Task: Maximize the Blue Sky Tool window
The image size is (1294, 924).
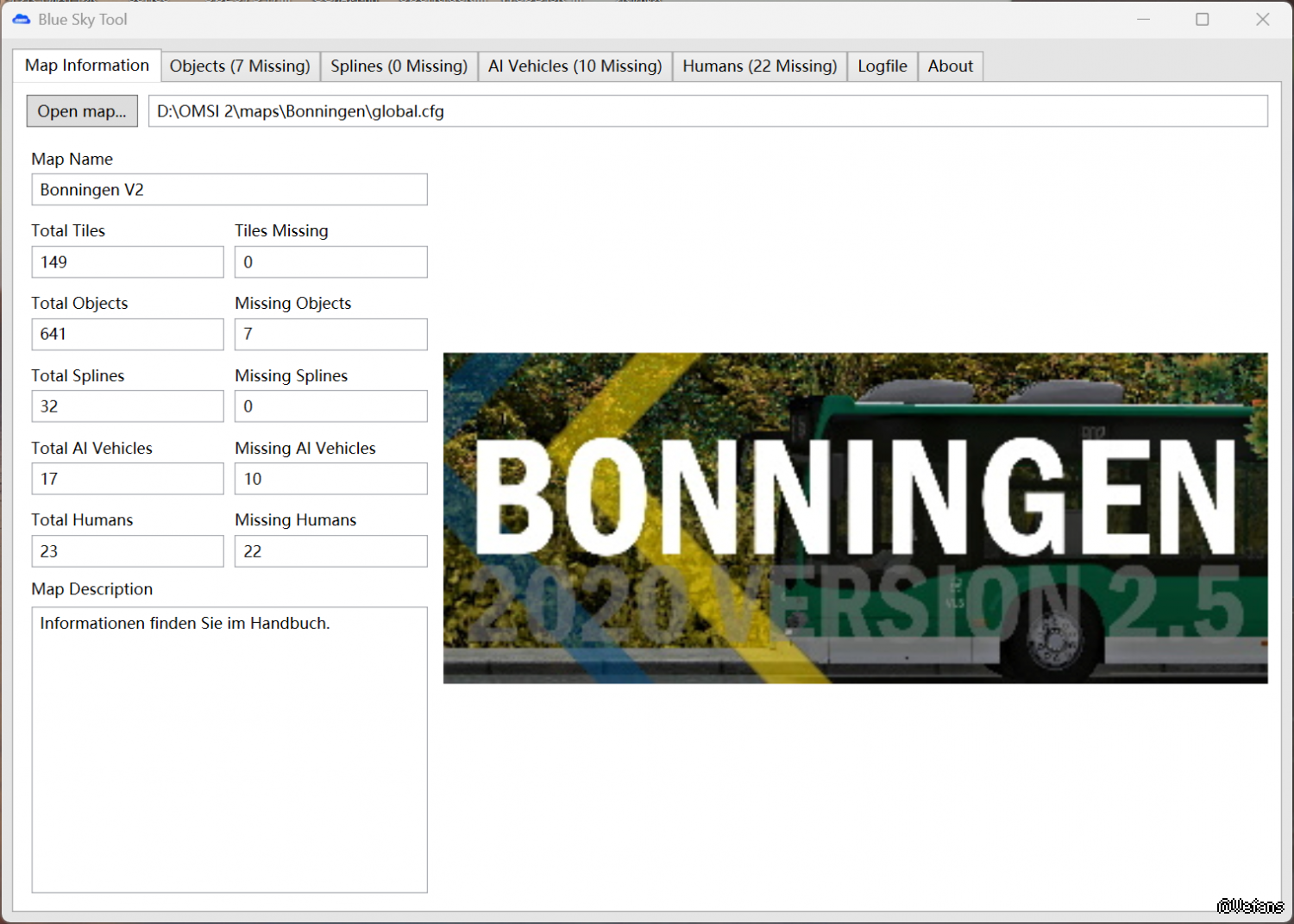Action: (1202, 19)
